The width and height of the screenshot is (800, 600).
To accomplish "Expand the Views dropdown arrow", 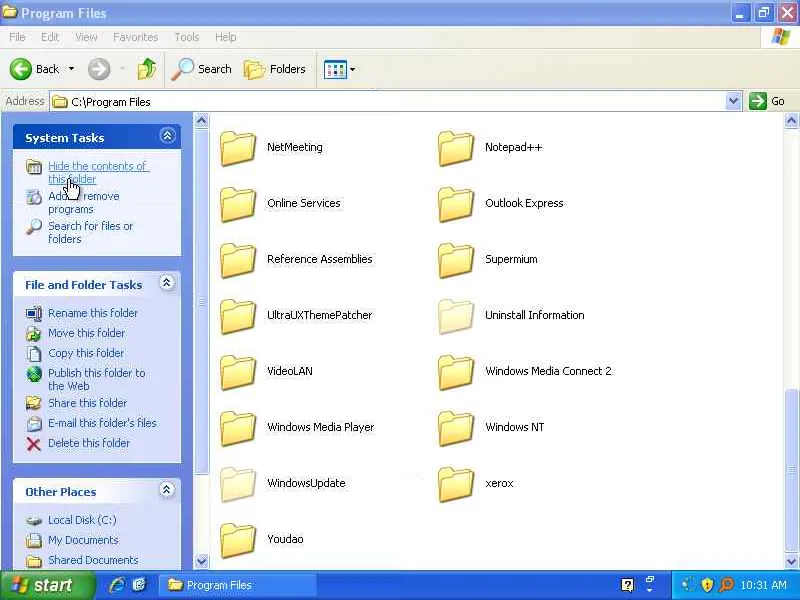I will [353, 69].
